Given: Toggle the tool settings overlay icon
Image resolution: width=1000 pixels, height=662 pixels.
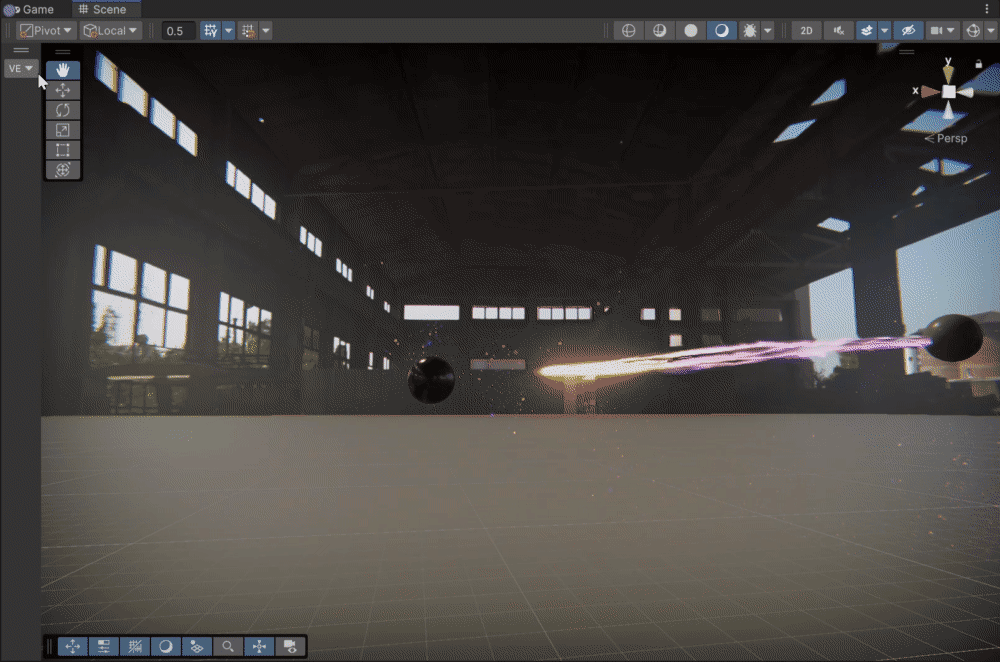Looking at the screenshot, I should 104,647.
